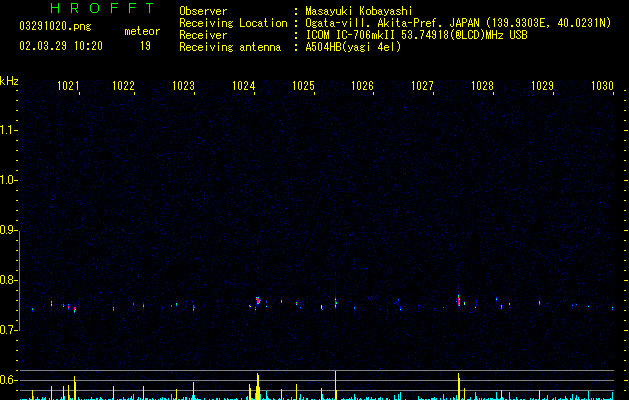Click time axis label 1021

[68, 86]
